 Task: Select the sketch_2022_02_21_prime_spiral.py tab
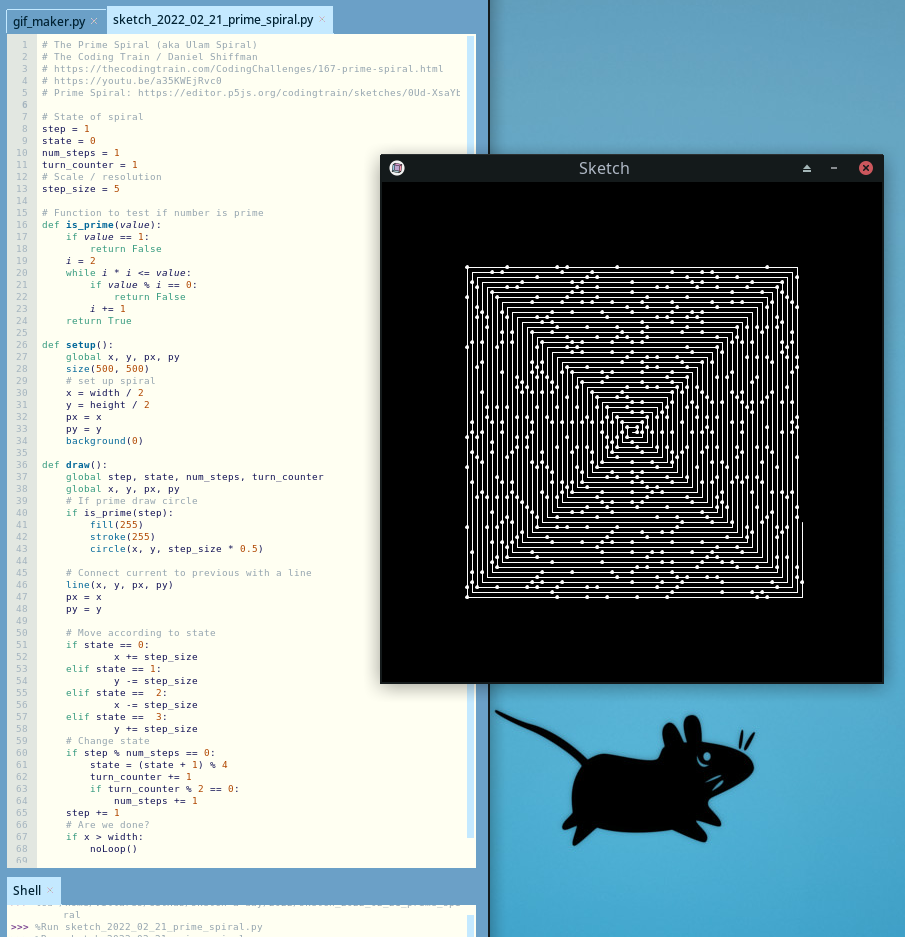pyautogui.click(x=212, y=20)
